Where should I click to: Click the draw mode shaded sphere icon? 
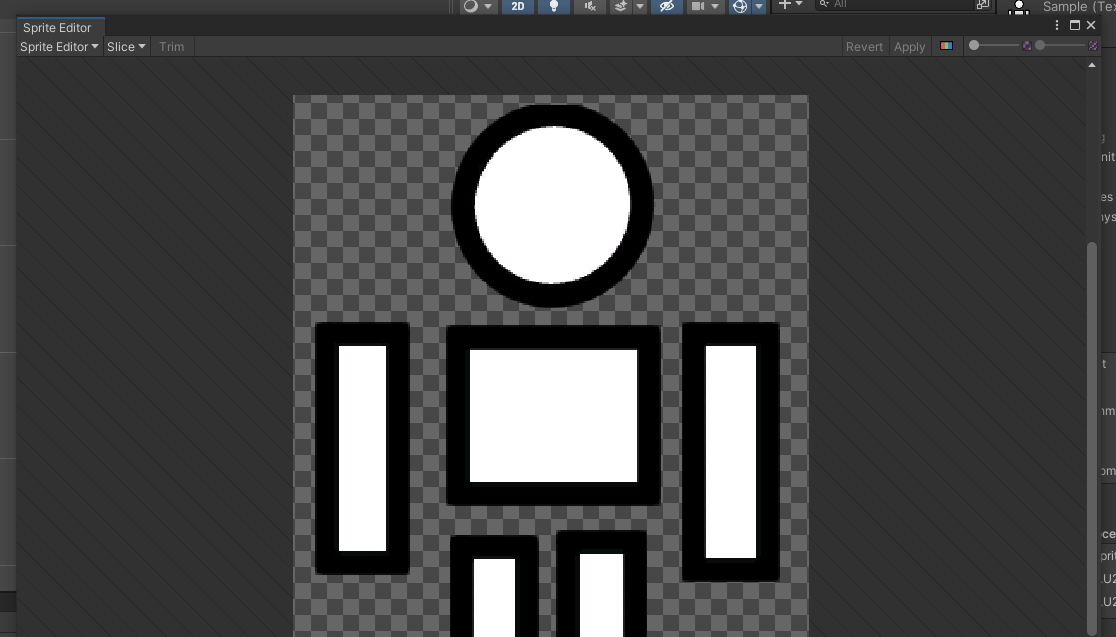[470, 6]
